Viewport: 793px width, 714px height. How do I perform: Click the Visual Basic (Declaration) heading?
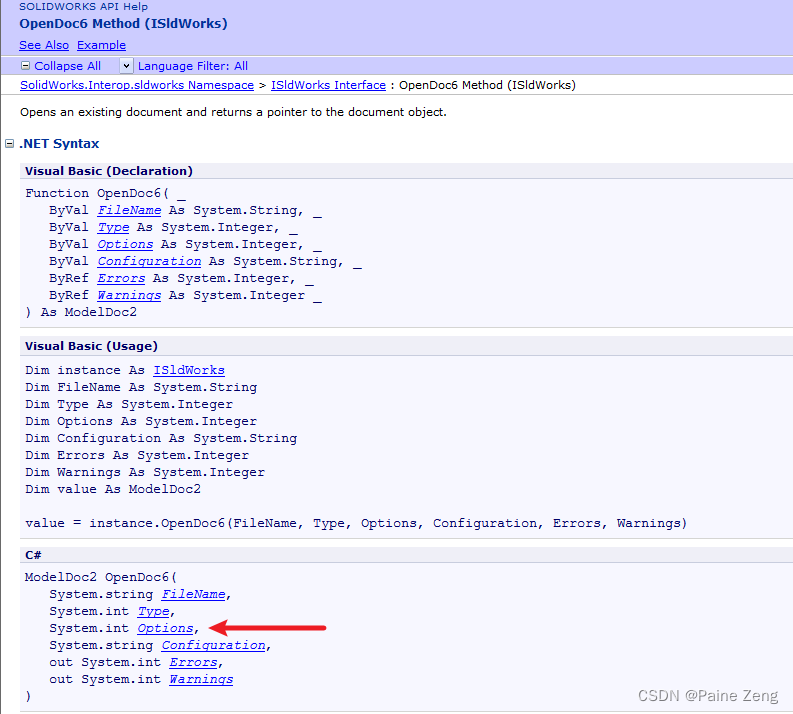(x=109, y=171)
